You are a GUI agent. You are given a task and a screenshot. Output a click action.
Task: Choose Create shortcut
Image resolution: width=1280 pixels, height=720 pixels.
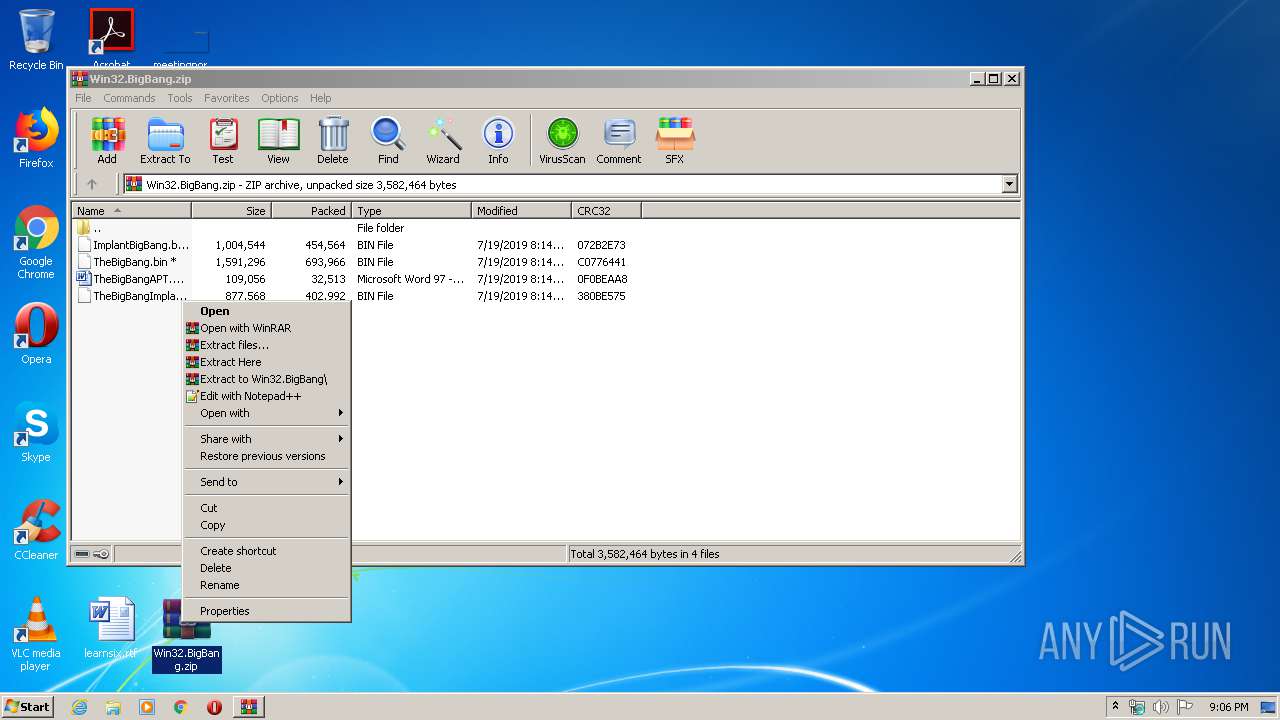coord(267,551)
